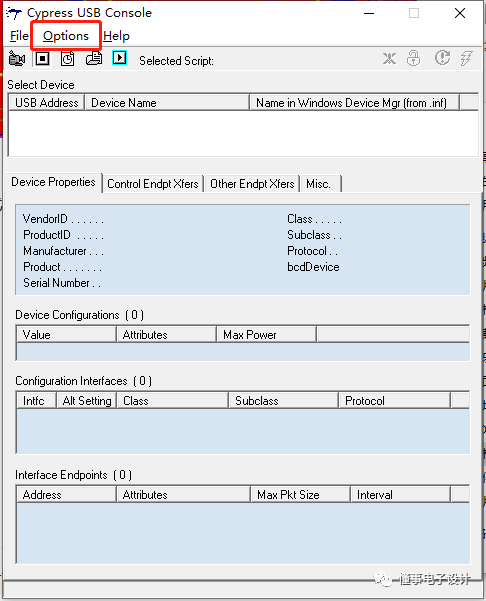This screenshot has width=486, height=601.
Task: Click the Interval column header
Action: tap(400, 494)
